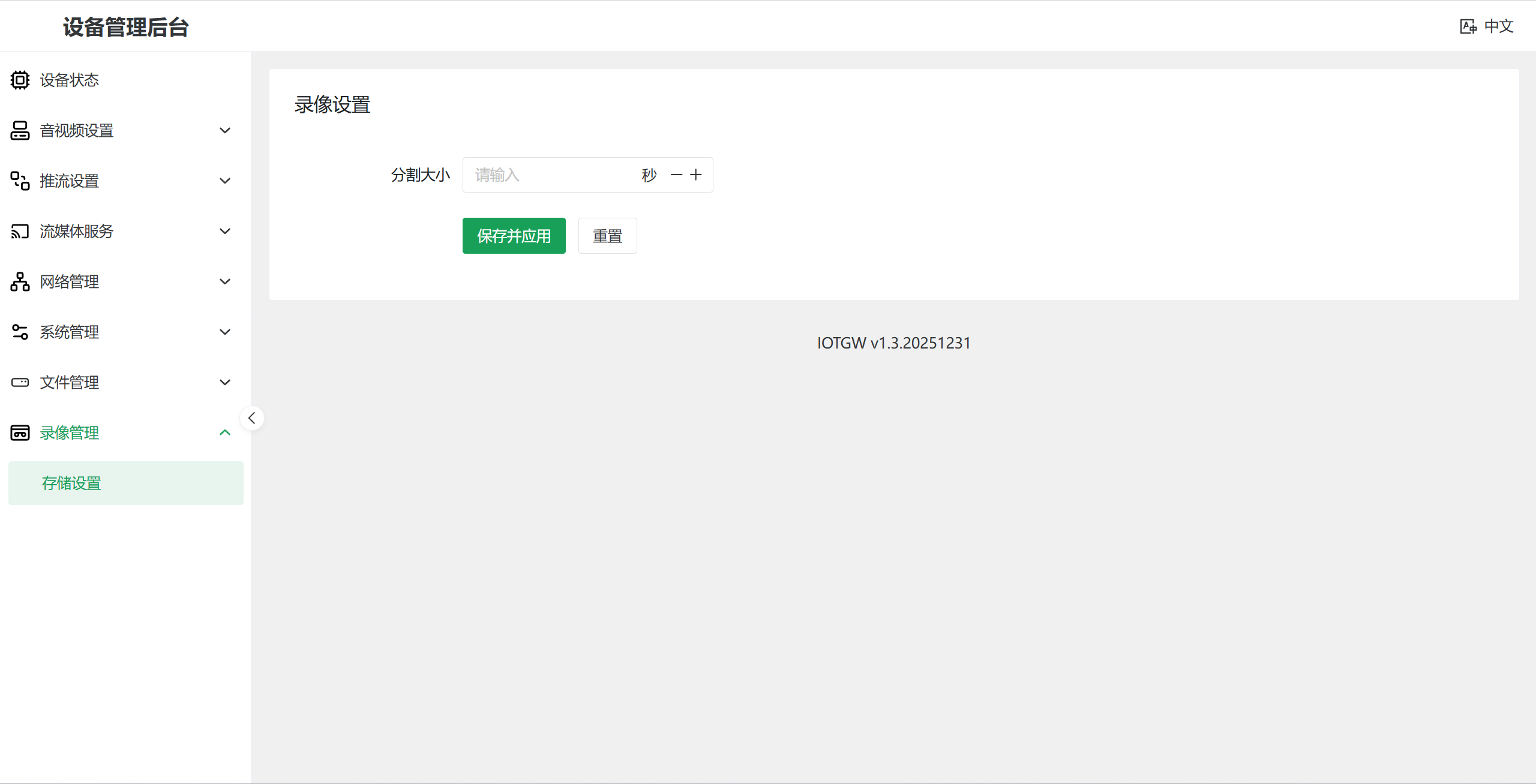Expand the 文件管理 chevron
Viewport: 1536px width, 784px height.
click(225, 382)
